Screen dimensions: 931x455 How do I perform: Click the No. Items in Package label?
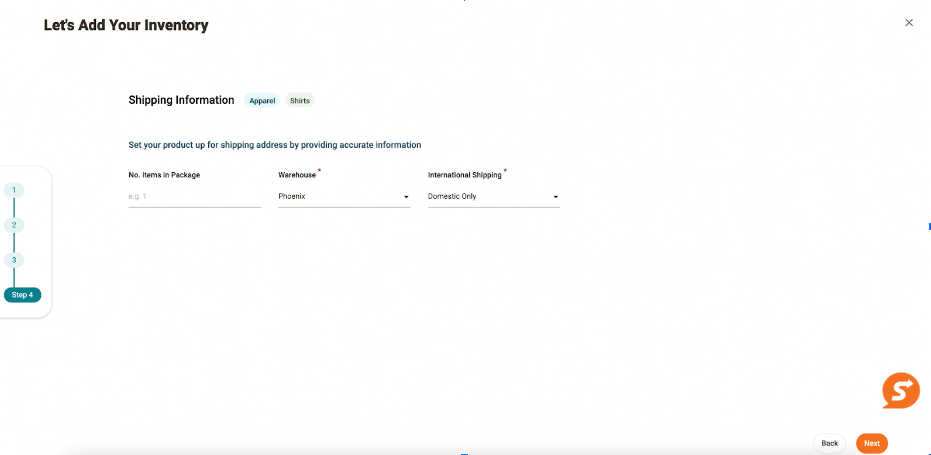coord(164,175)
